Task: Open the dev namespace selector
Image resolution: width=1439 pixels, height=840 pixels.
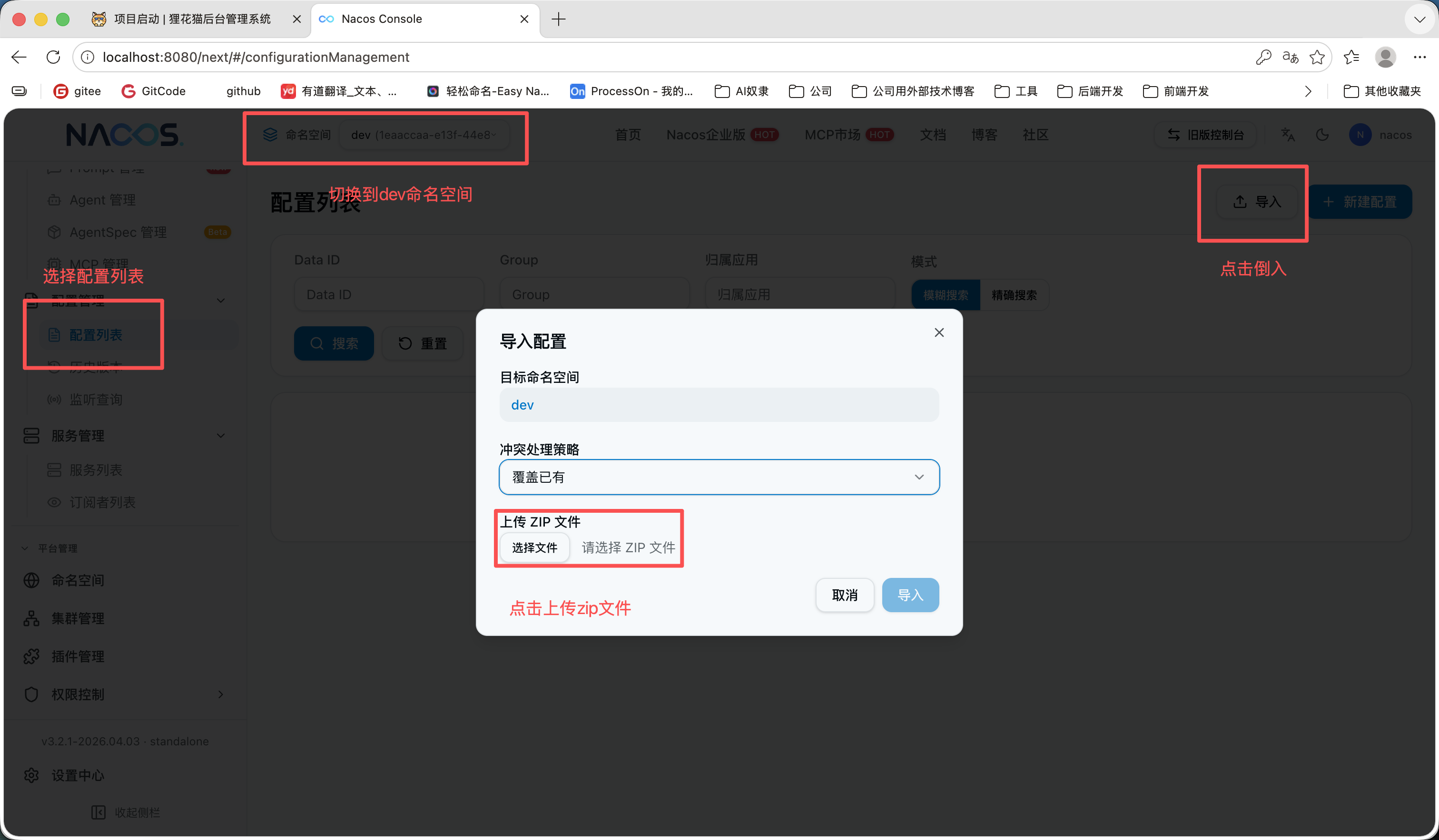Action: point(424,135)
